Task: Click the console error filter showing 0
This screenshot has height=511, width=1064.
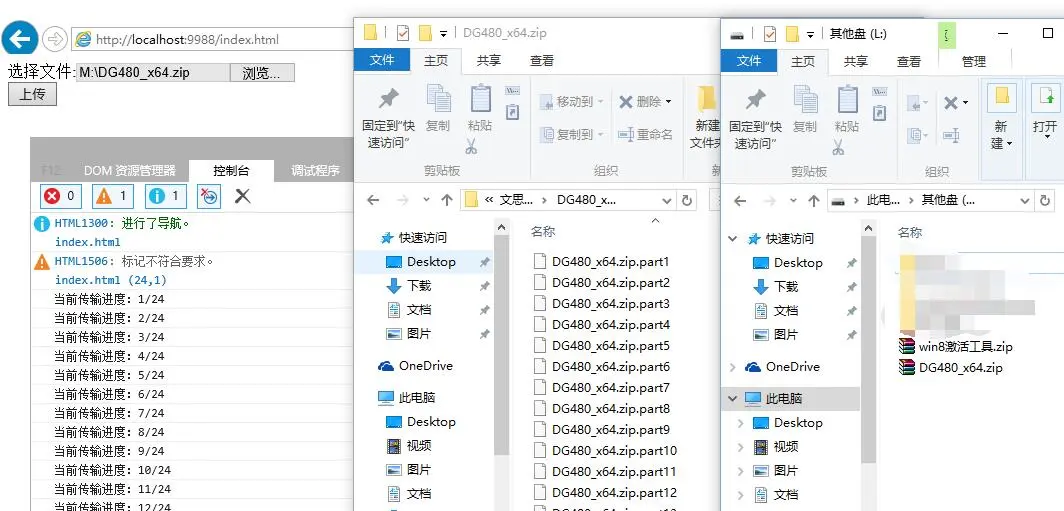Action: (60, 197)
